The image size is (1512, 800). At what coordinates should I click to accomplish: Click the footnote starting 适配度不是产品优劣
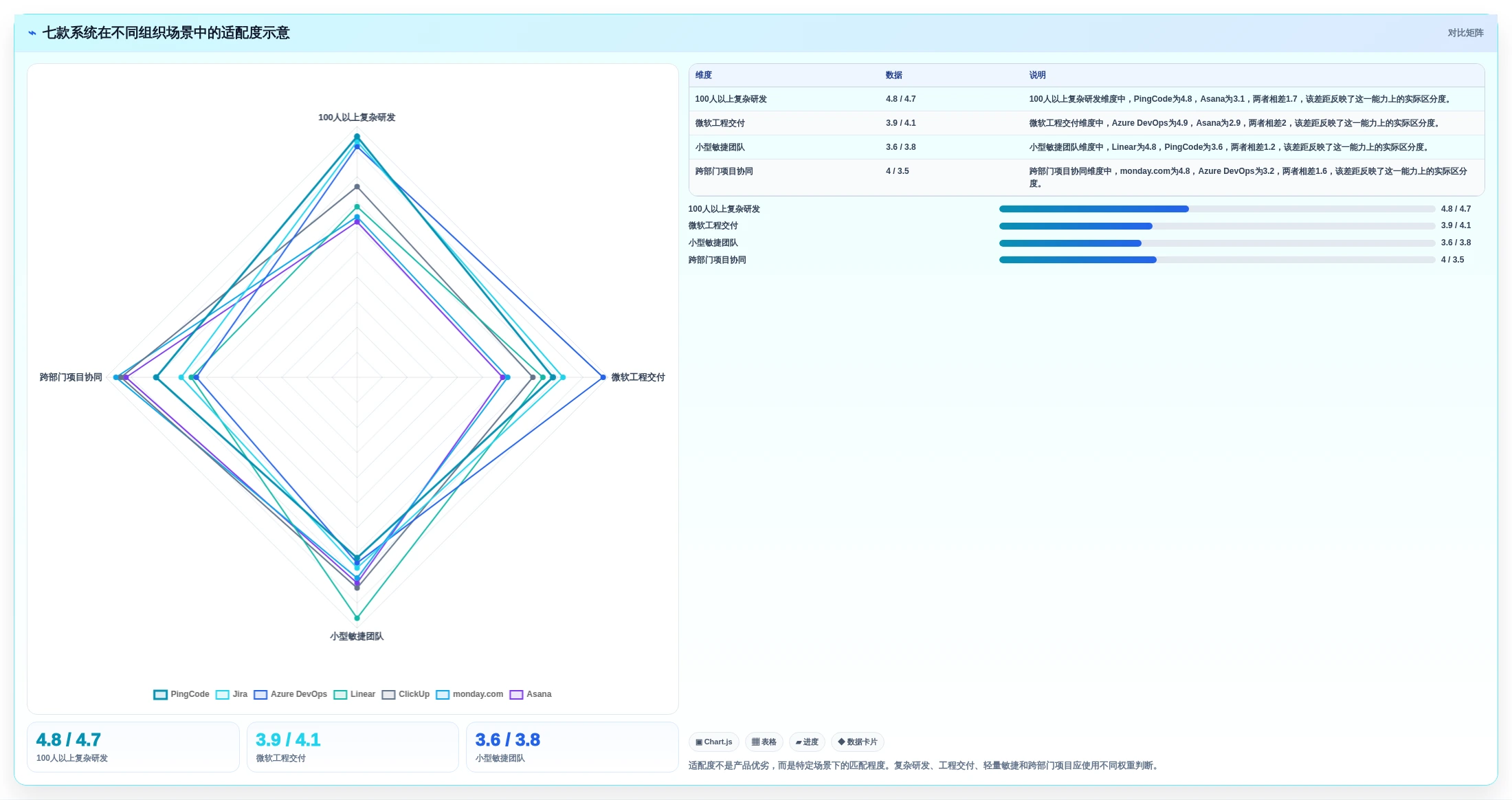(925, 766)
